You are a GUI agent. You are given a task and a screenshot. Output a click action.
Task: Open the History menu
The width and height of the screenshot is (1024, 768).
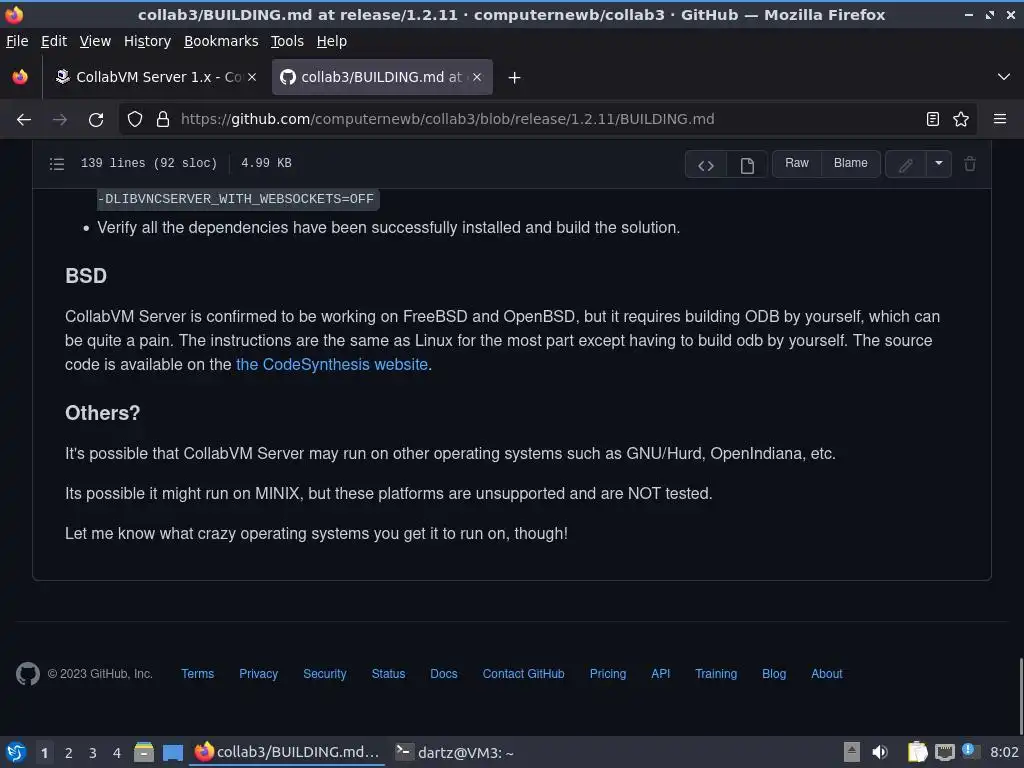point(147,41)
